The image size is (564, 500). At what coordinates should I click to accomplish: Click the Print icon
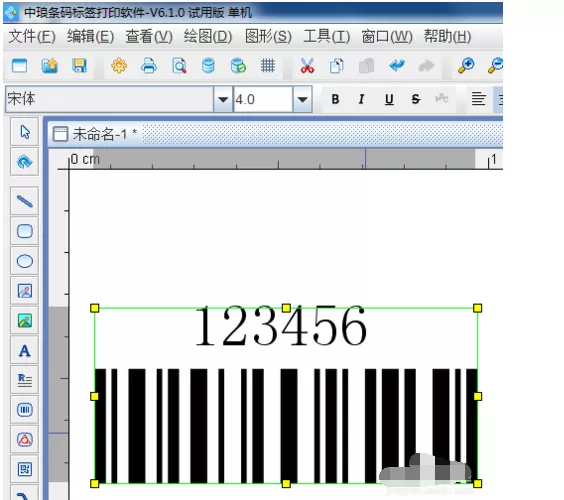pyautogui.click(x=149, y=66)
